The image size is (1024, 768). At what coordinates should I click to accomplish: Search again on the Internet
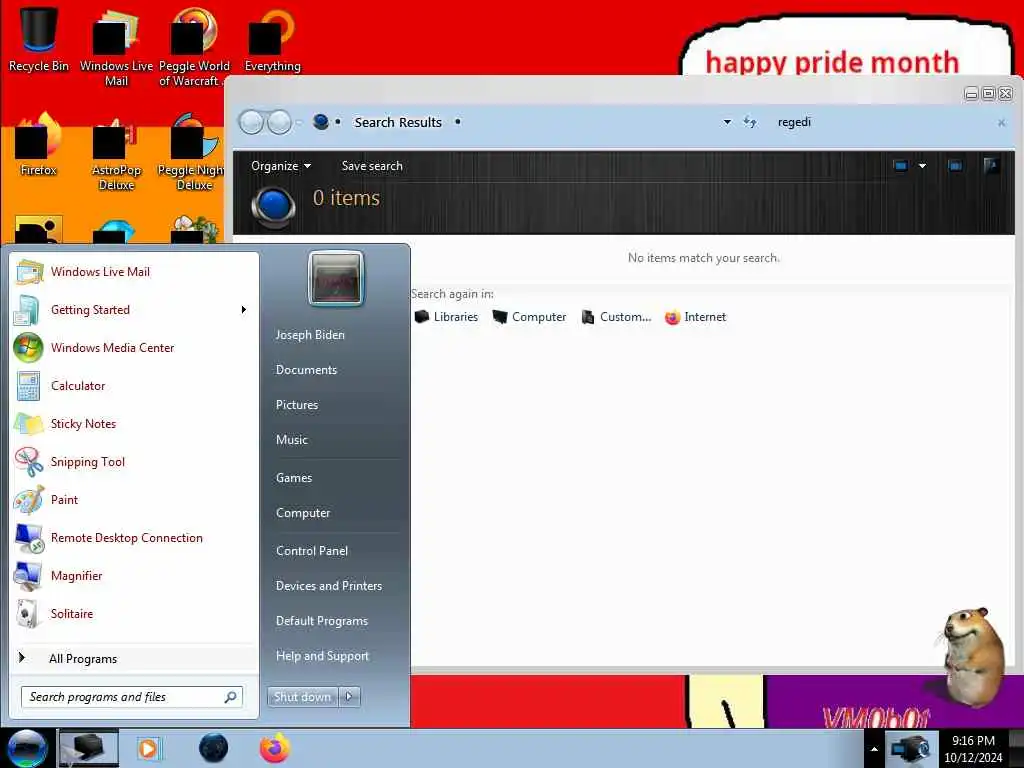[696, 317]
